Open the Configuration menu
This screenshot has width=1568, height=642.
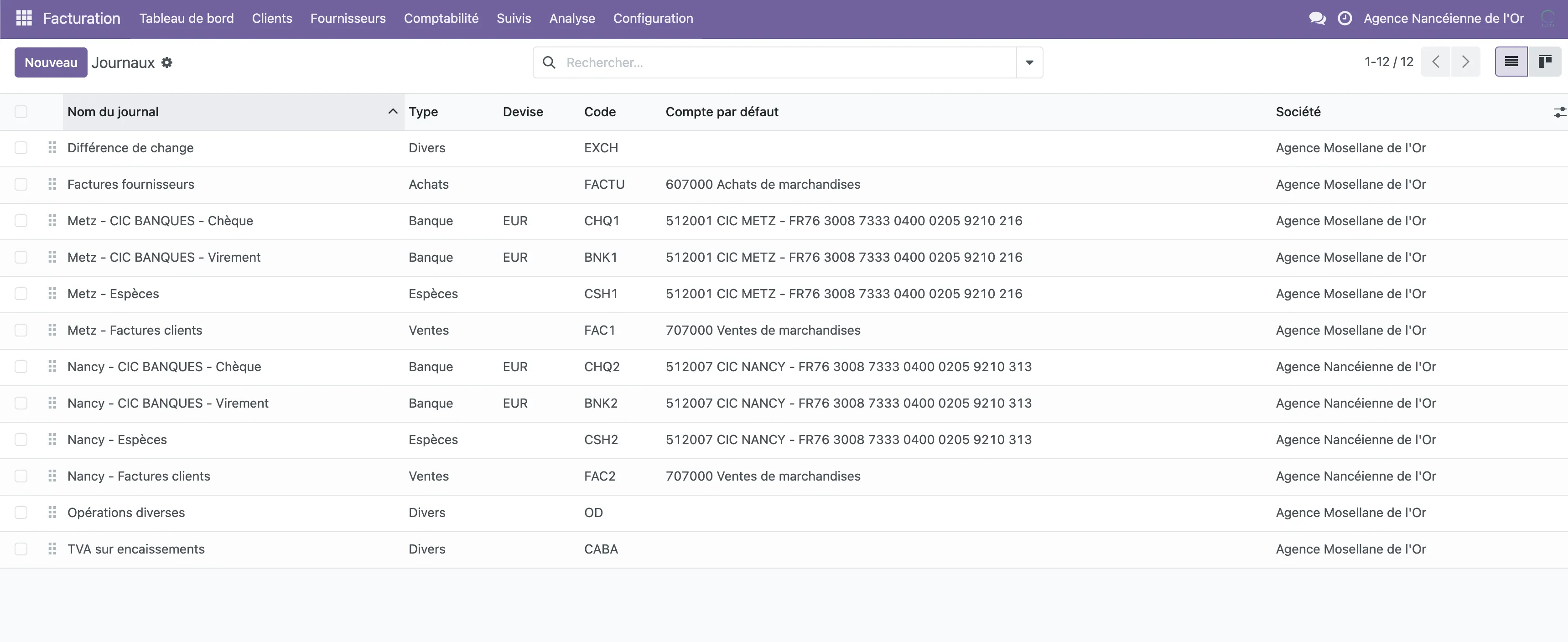click(x=653, y=18)
